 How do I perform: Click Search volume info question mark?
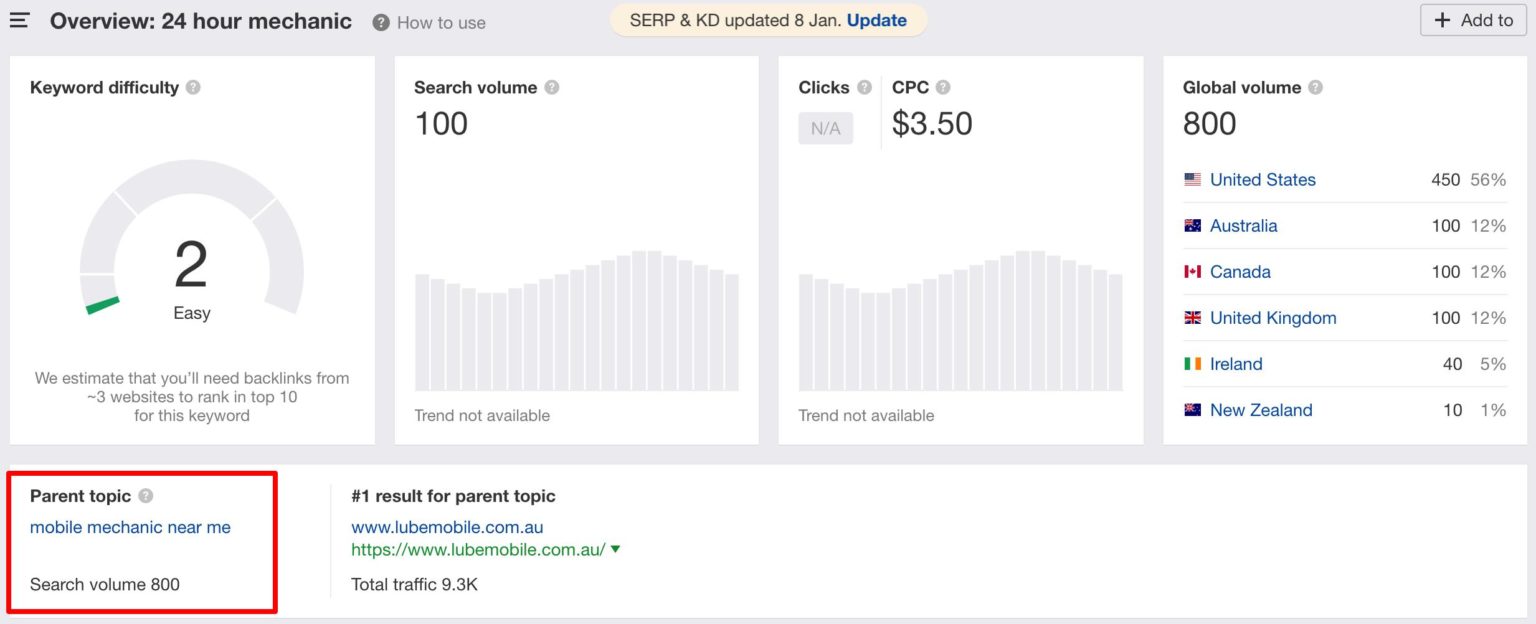point(552,88)
